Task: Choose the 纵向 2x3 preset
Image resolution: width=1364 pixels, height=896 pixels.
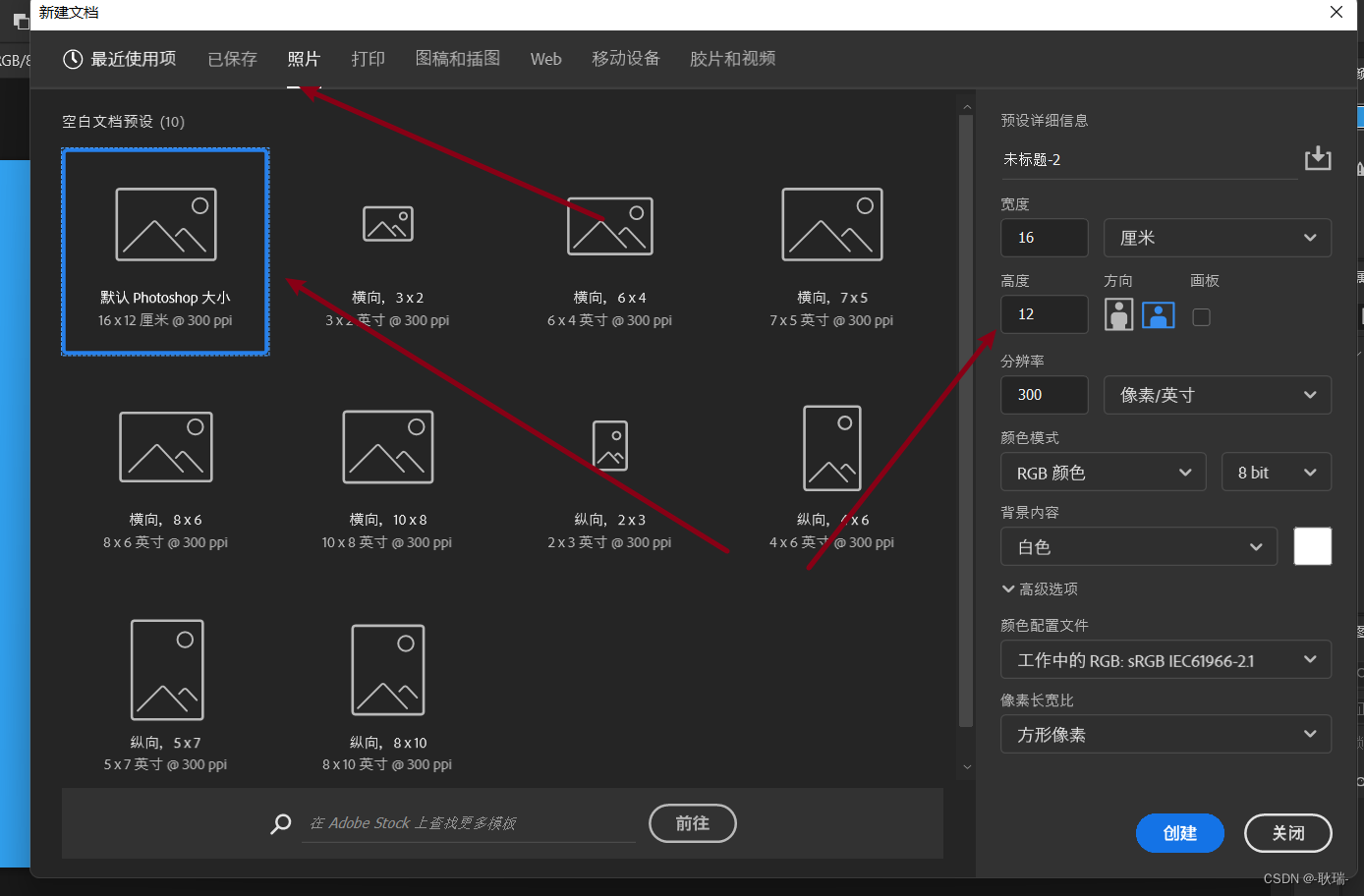Action: coord(609,447)
